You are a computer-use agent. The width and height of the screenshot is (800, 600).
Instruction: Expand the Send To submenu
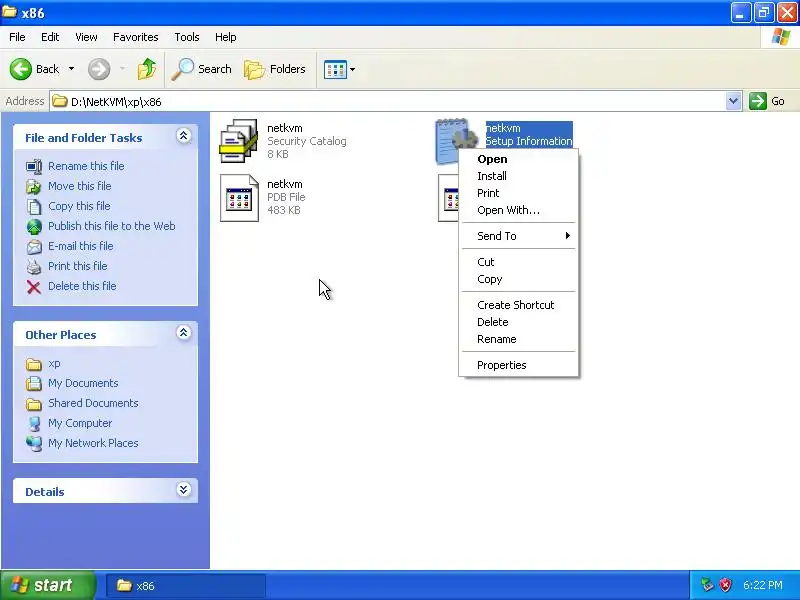click(518, 236)
